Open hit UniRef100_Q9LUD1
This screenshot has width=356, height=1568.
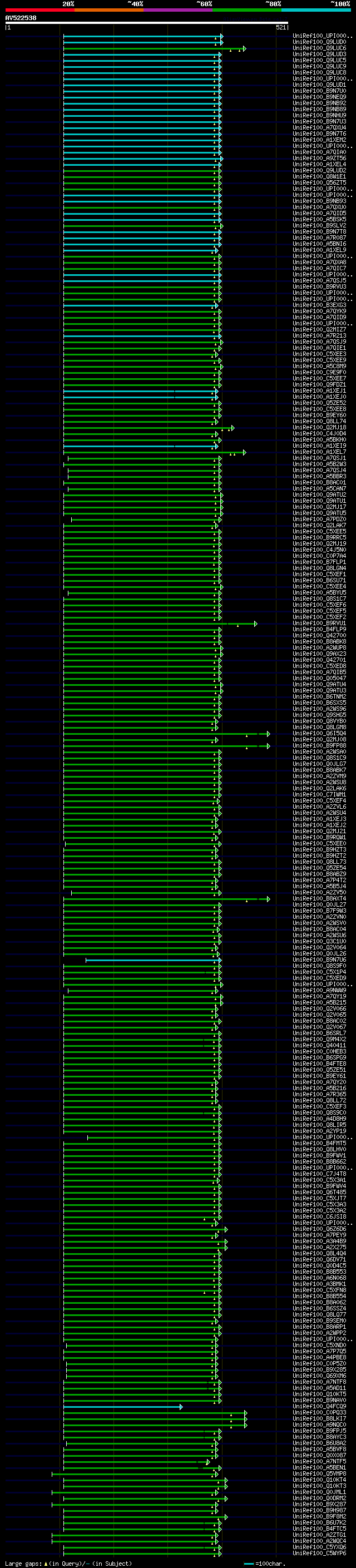(x=319, y=85)
